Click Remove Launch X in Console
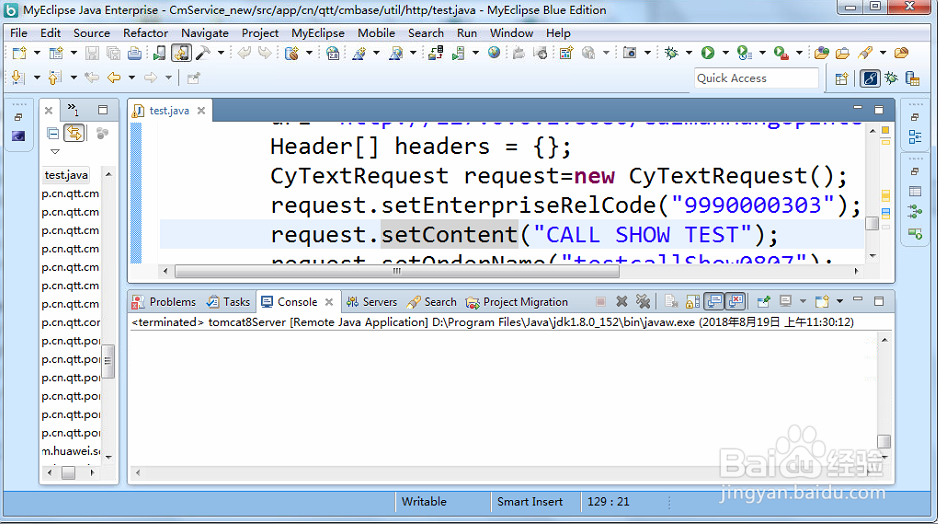The width and height of the screenshot is (938, 525). tap(622, 301)
